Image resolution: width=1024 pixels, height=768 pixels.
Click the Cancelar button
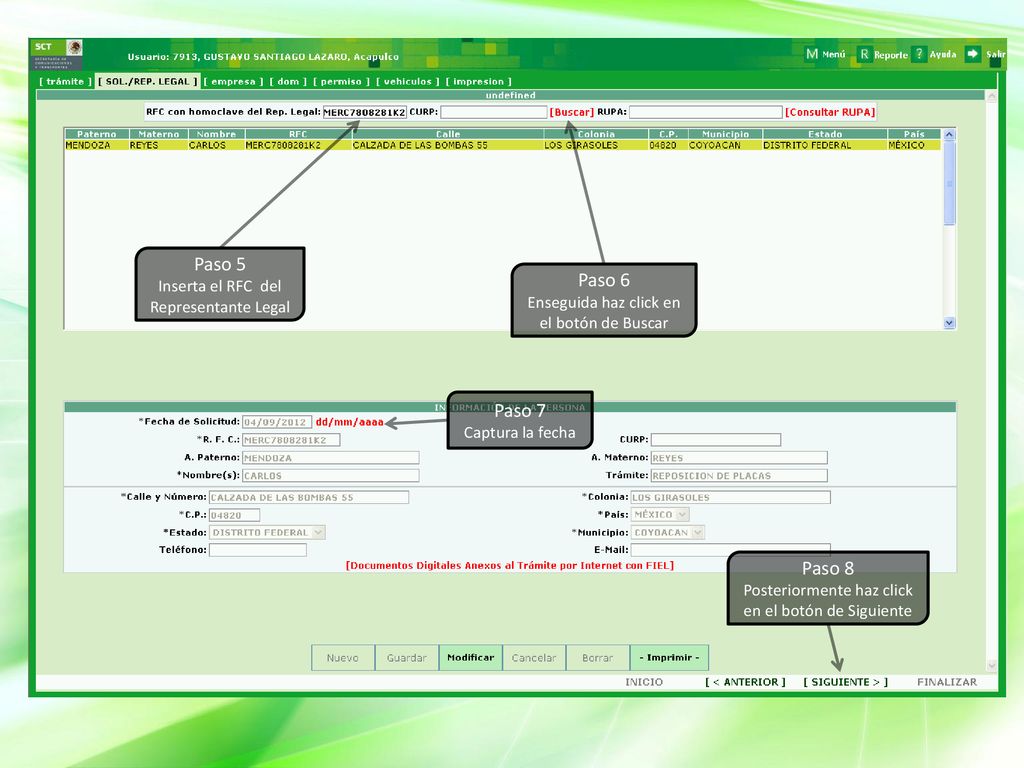[534, 658]
